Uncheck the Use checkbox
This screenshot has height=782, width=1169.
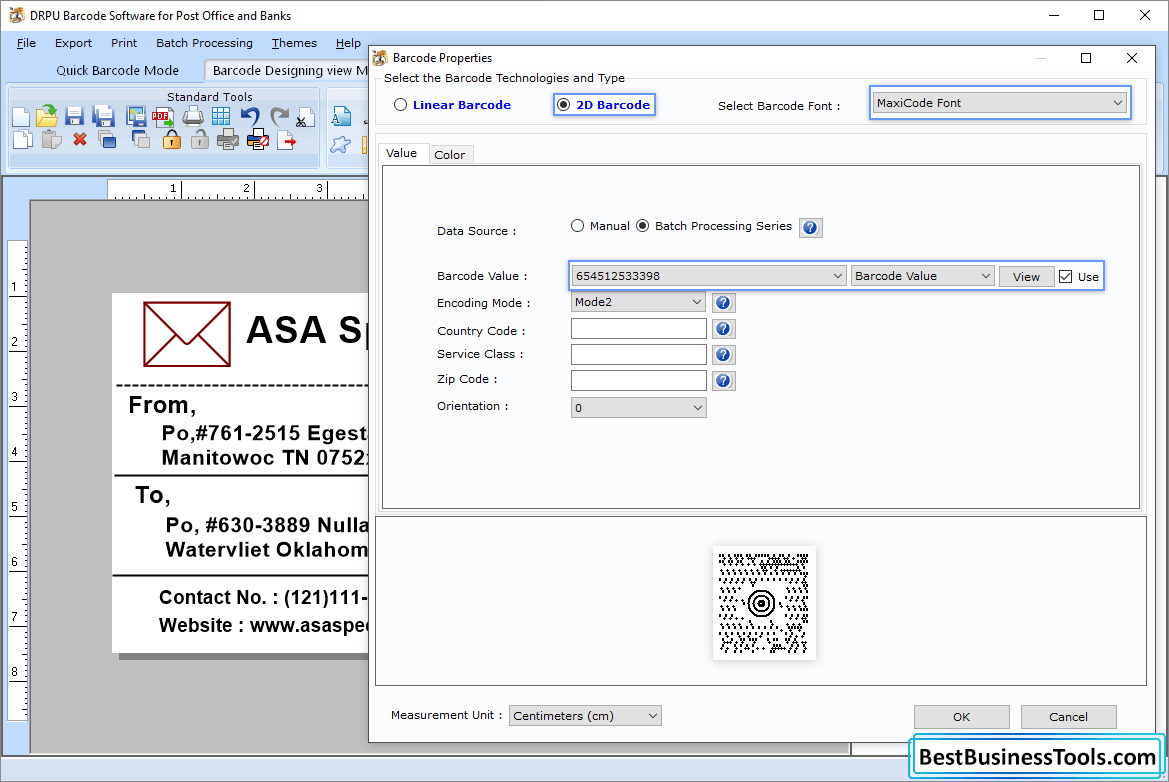click(x=1063, y=276)
